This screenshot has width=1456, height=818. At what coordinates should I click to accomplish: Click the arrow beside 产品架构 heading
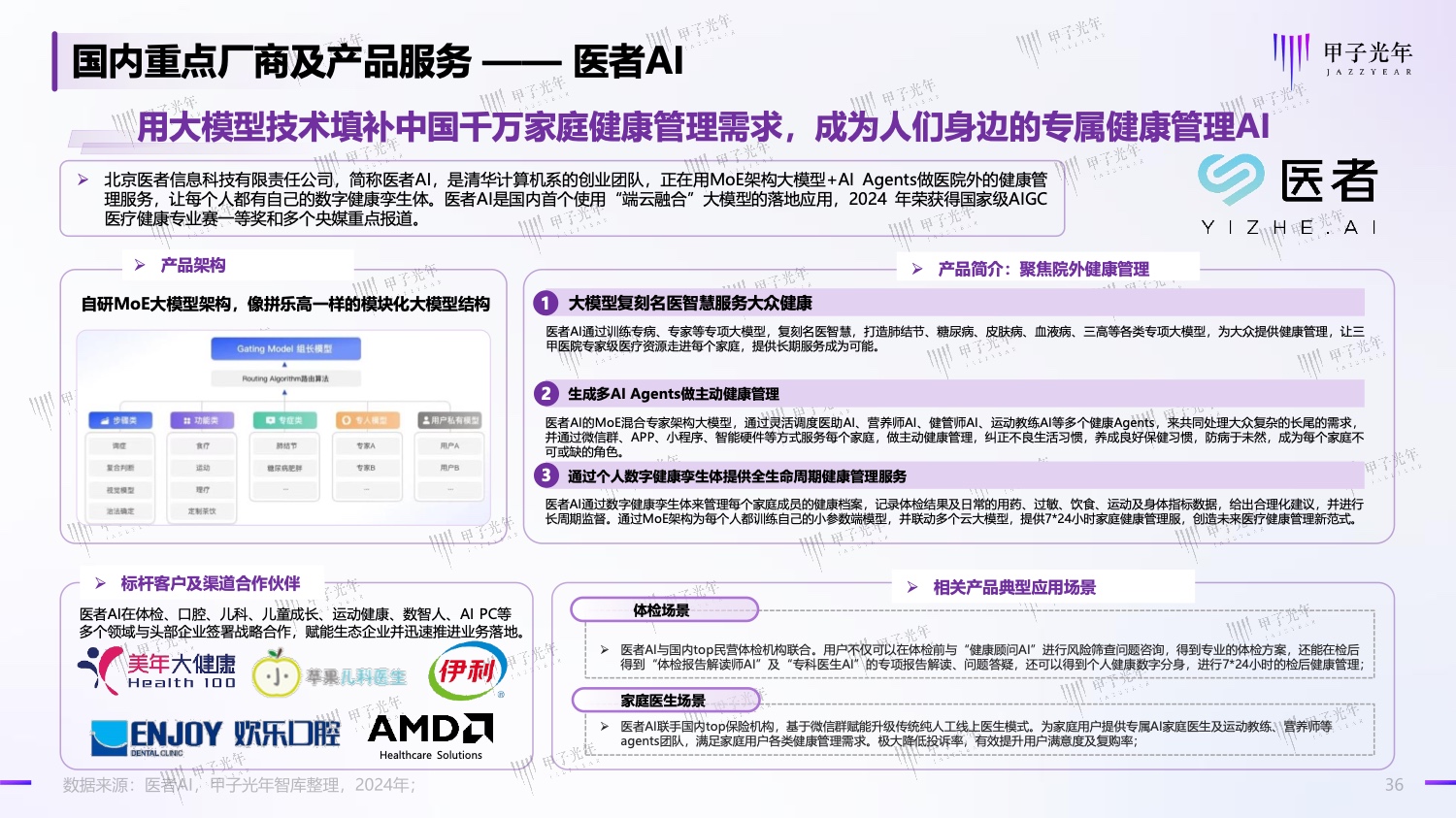[x=140, y=265]
